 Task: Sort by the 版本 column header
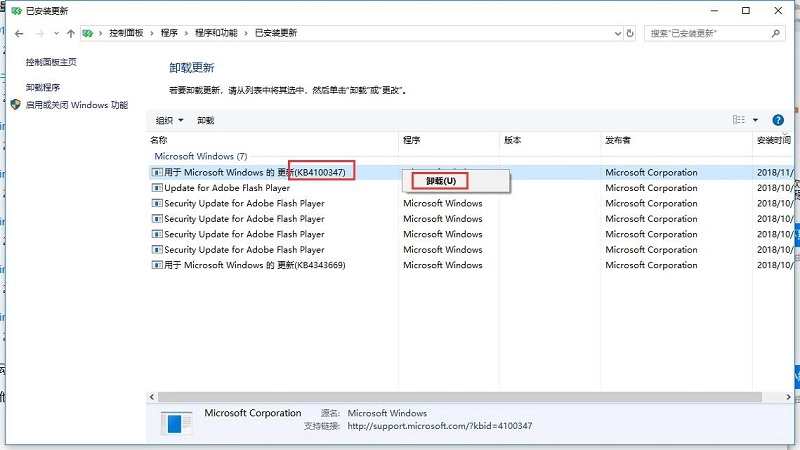click(513, 140)
